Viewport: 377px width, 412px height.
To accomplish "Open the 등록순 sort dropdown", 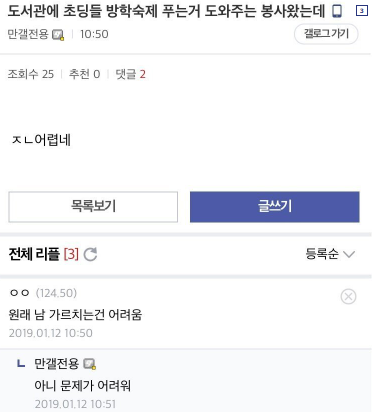I will click(x=330, y=254).
